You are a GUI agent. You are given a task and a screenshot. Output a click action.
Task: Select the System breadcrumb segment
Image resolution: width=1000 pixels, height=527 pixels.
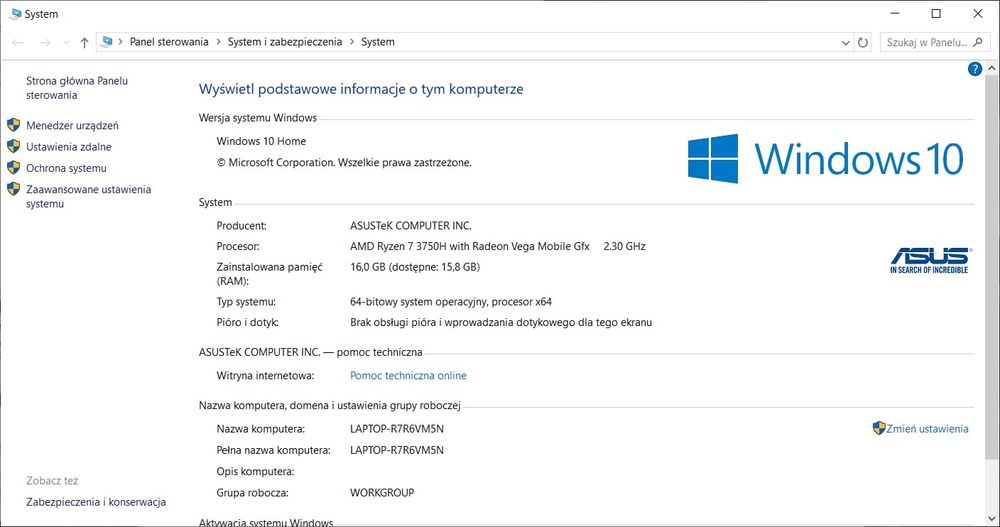pos(378,41)
